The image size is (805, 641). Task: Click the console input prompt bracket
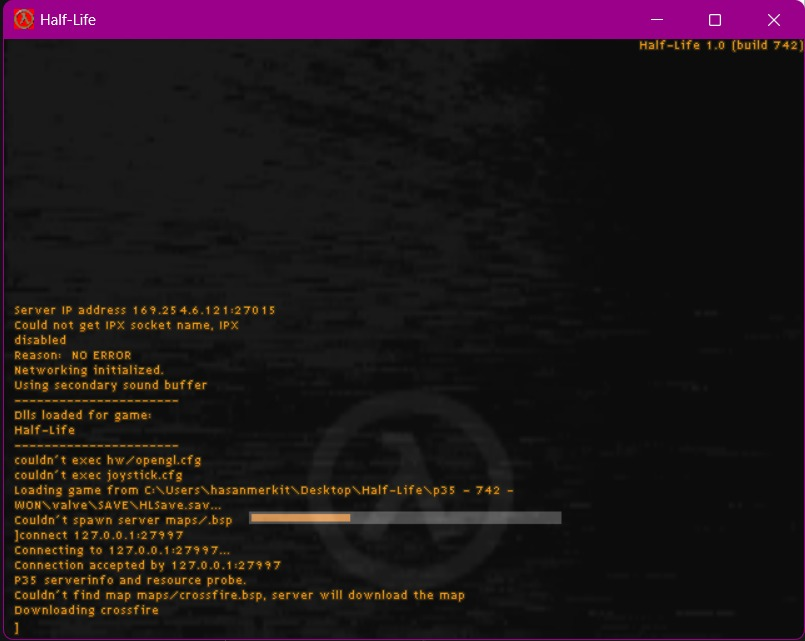pyautogui.click(x=16, y=627)
